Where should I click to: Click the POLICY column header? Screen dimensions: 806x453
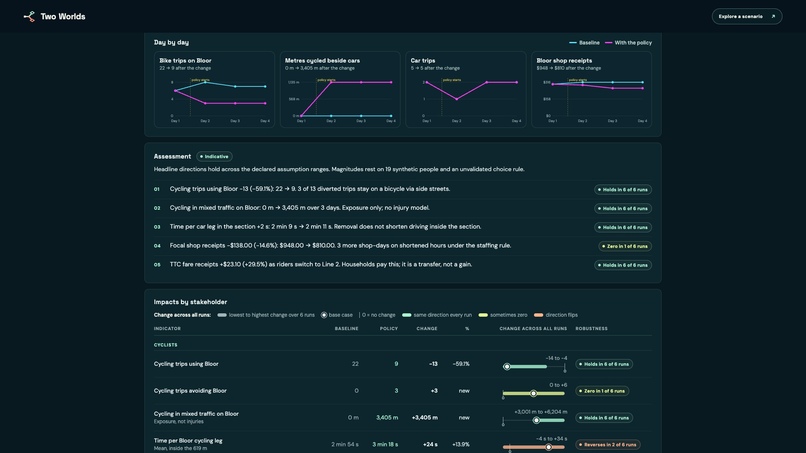pyautogui.click(x=389, y=329)
